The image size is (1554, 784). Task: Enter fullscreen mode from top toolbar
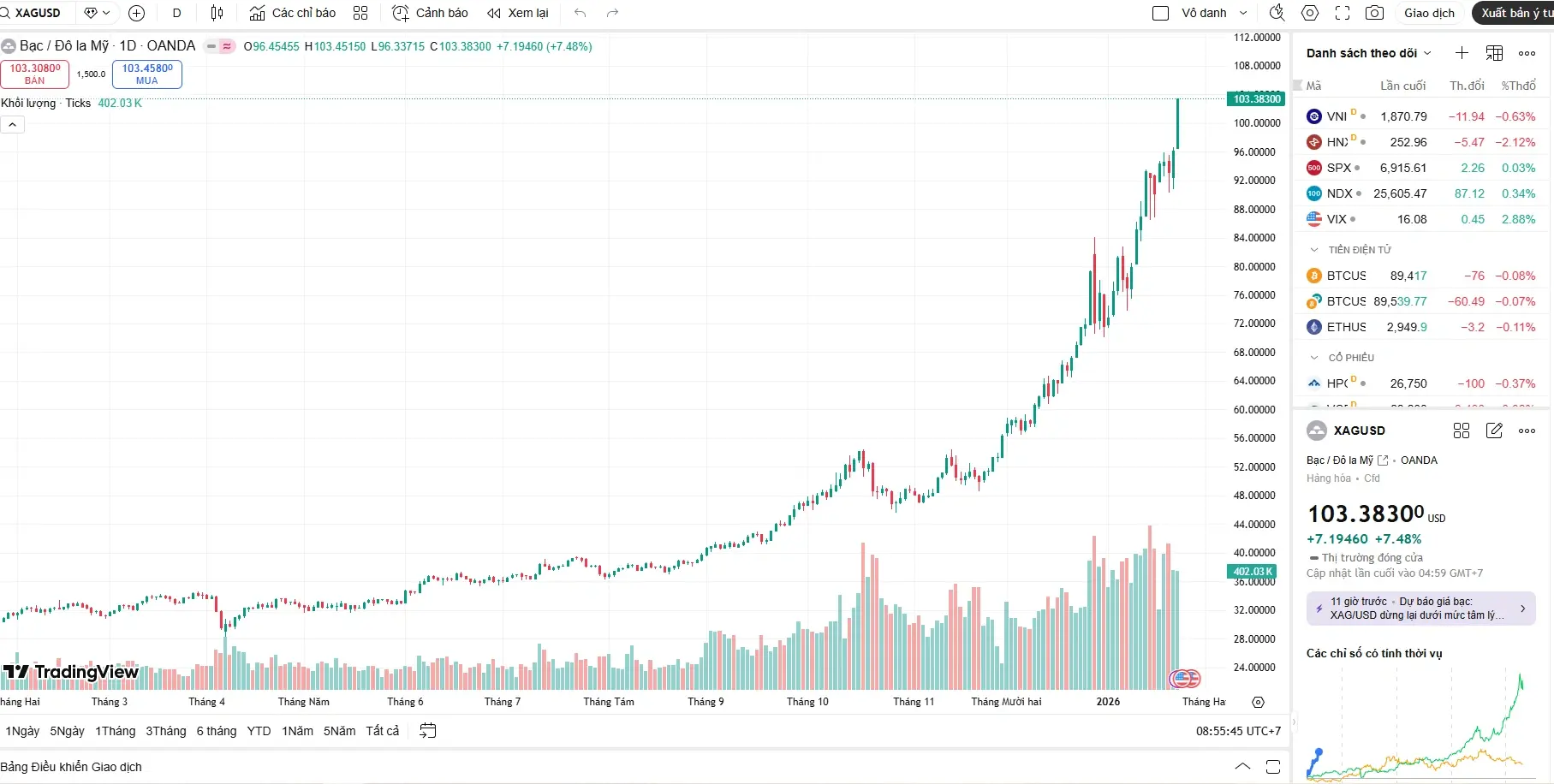(1343, 13)
